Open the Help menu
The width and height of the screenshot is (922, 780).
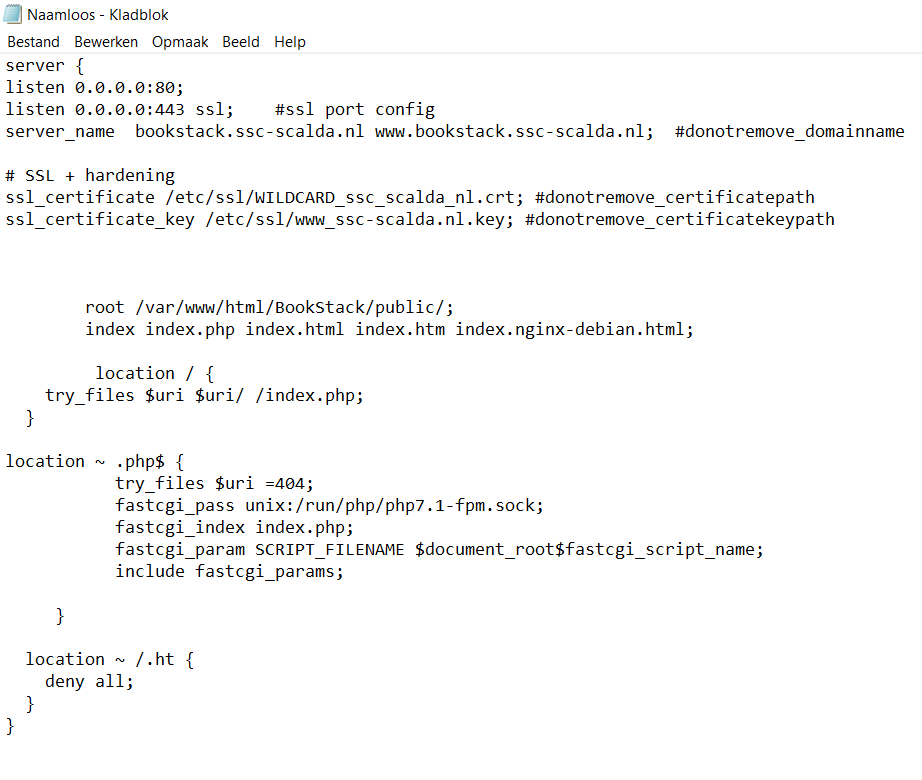click(x=290, y=42)
